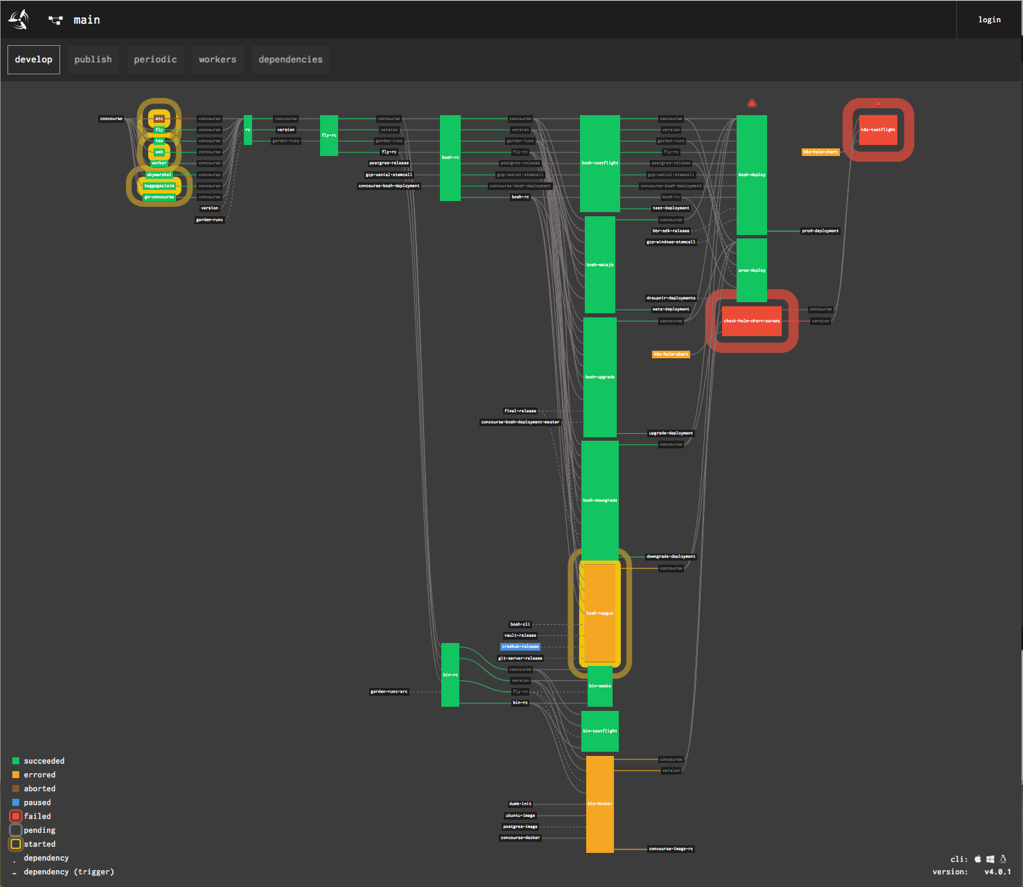Open the orange bin-docker job
The height and width of the screenshot is (887, 1024).
[x=599, y=804]
